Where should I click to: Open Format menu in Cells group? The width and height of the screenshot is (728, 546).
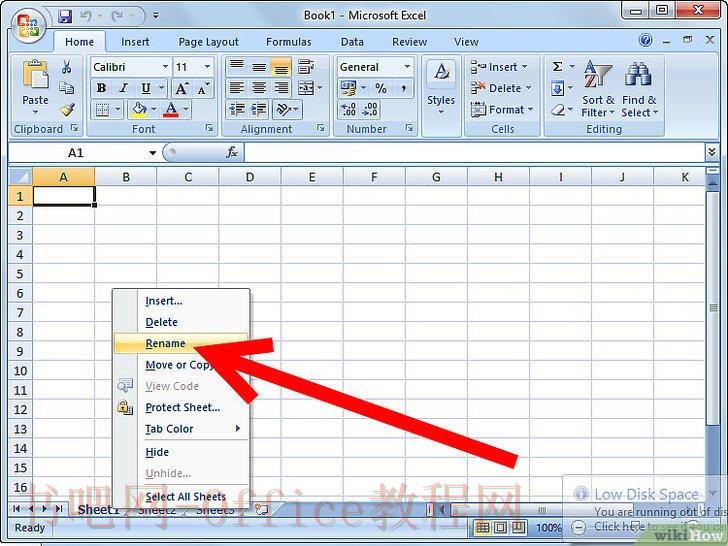click(x=502, y=110)
